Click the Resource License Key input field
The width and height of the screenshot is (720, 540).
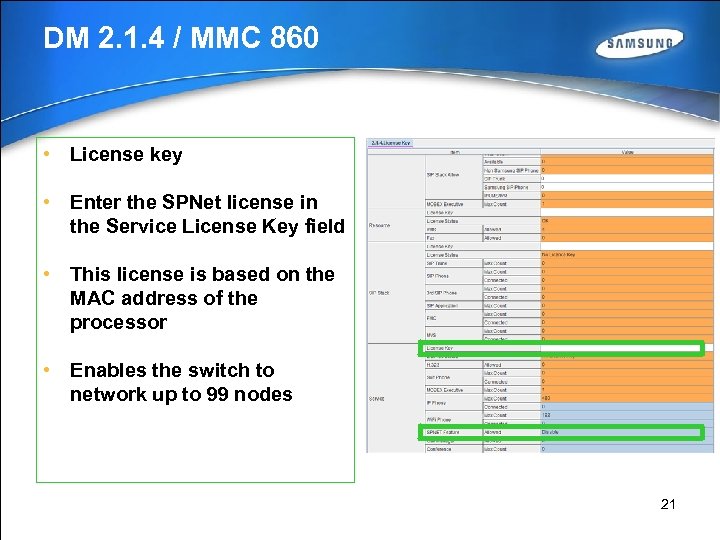point(627,213)
